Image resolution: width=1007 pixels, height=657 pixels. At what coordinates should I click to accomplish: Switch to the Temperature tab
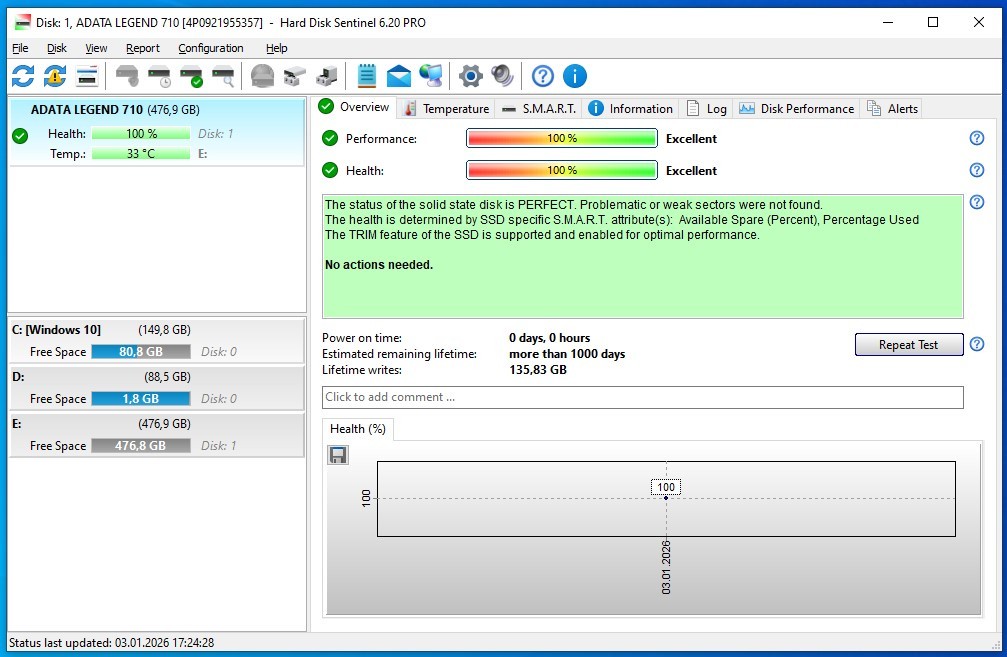tap(446, 109)
